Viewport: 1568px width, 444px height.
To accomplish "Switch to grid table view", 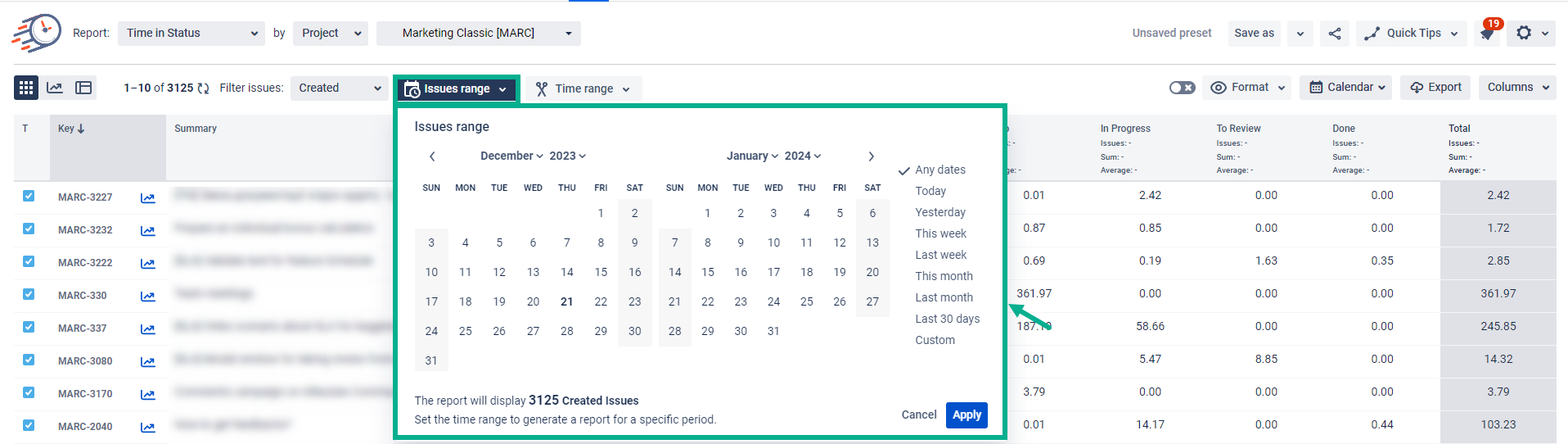I will tap(26, 88).
